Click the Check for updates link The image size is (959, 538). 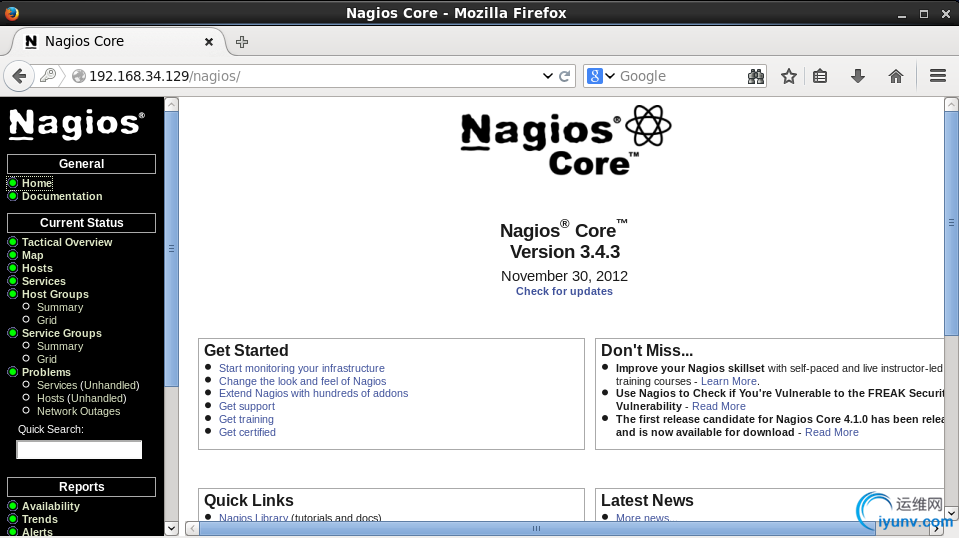[564, 291]
